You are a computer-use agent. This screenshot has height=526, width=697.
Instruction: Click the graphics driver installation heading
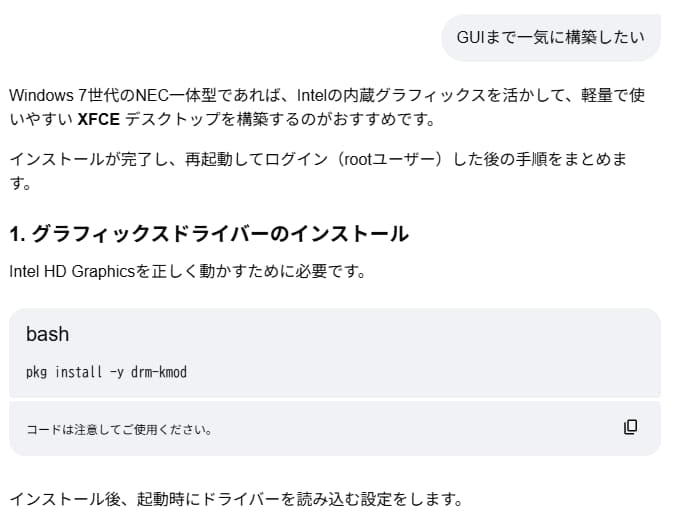pyautogui.click(x=208, y=234)
